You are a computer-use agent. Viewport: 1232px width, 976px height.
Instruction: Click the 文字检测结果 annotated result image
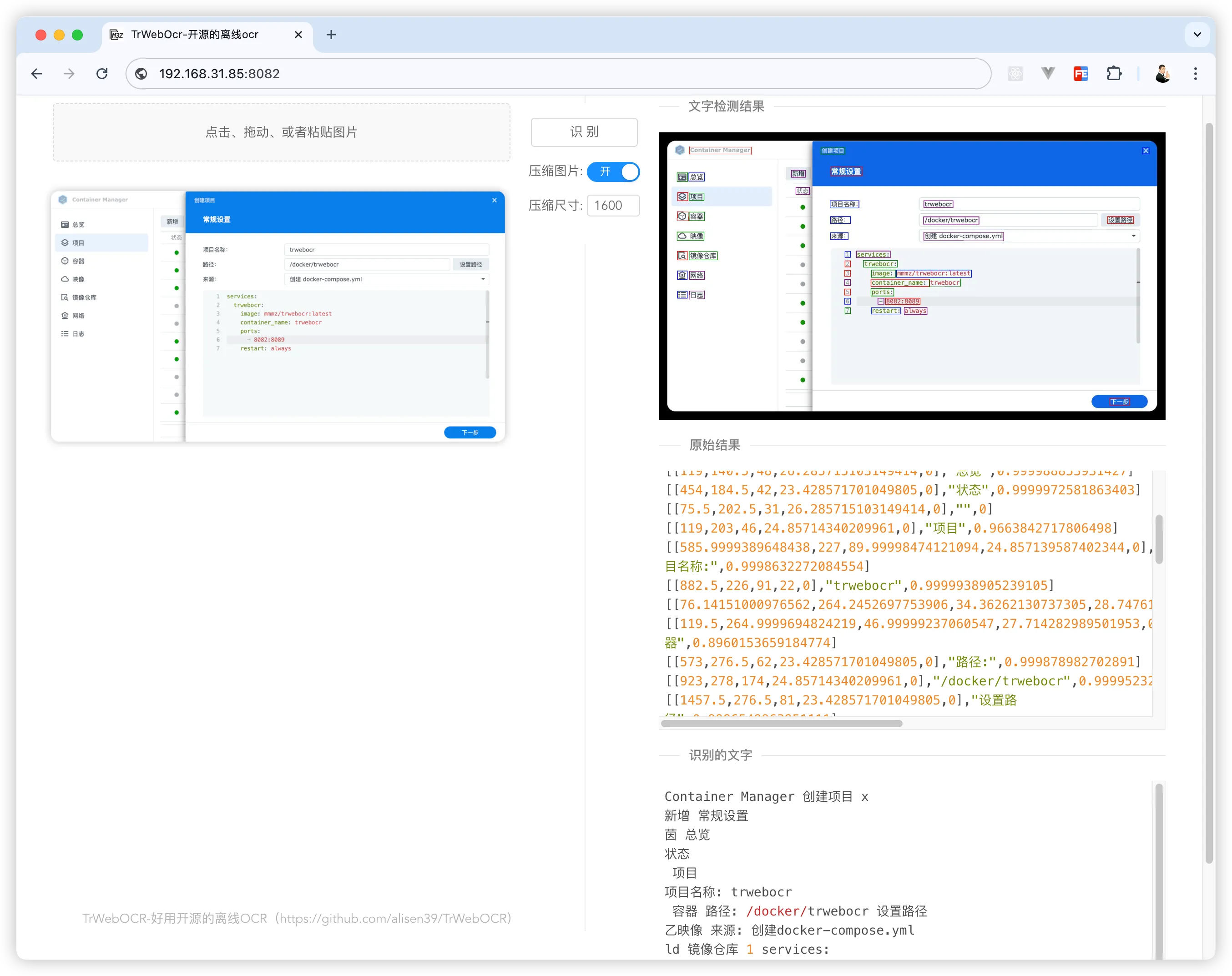[x=911, y=276]
